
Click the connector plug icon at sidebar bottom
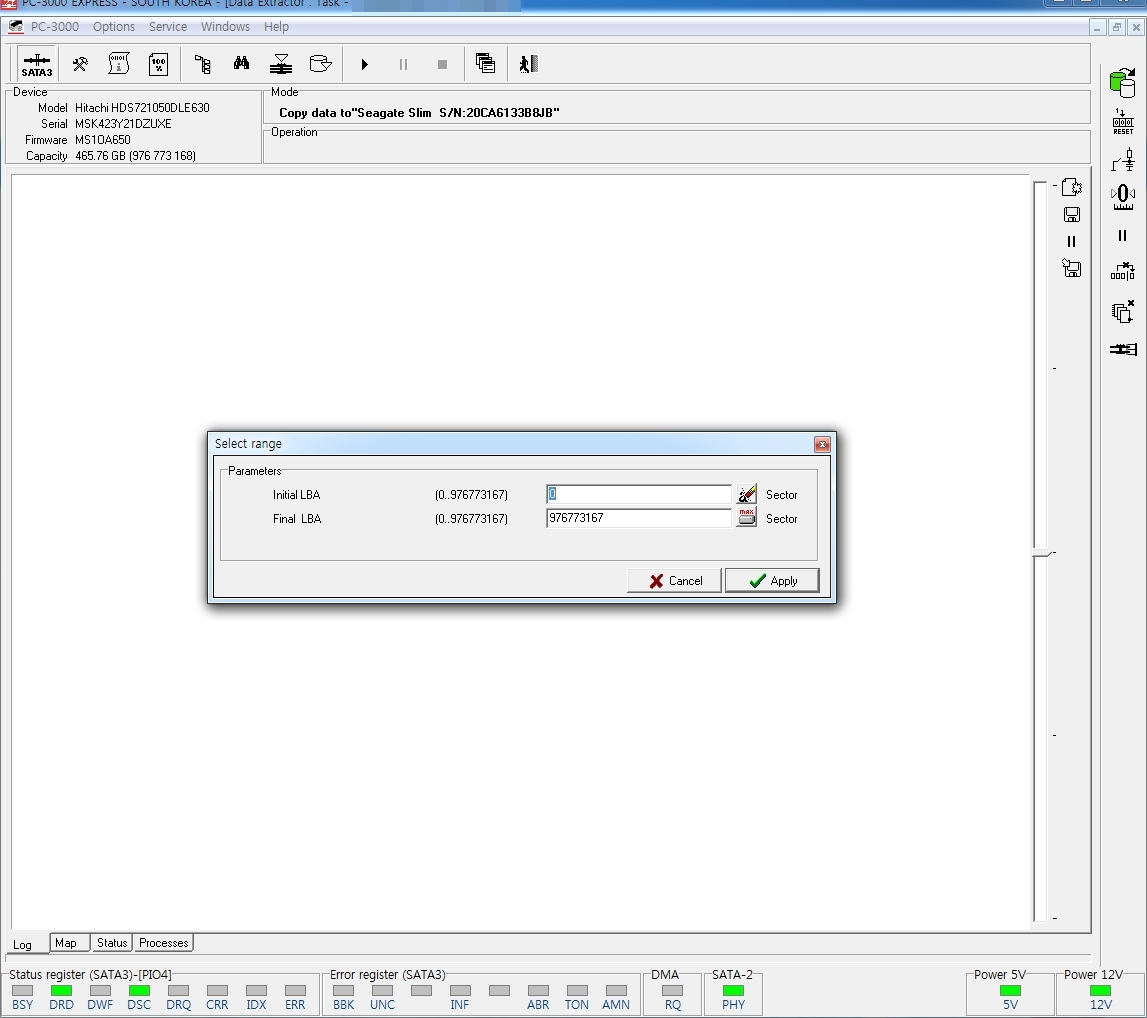(x=1123, y=350)
